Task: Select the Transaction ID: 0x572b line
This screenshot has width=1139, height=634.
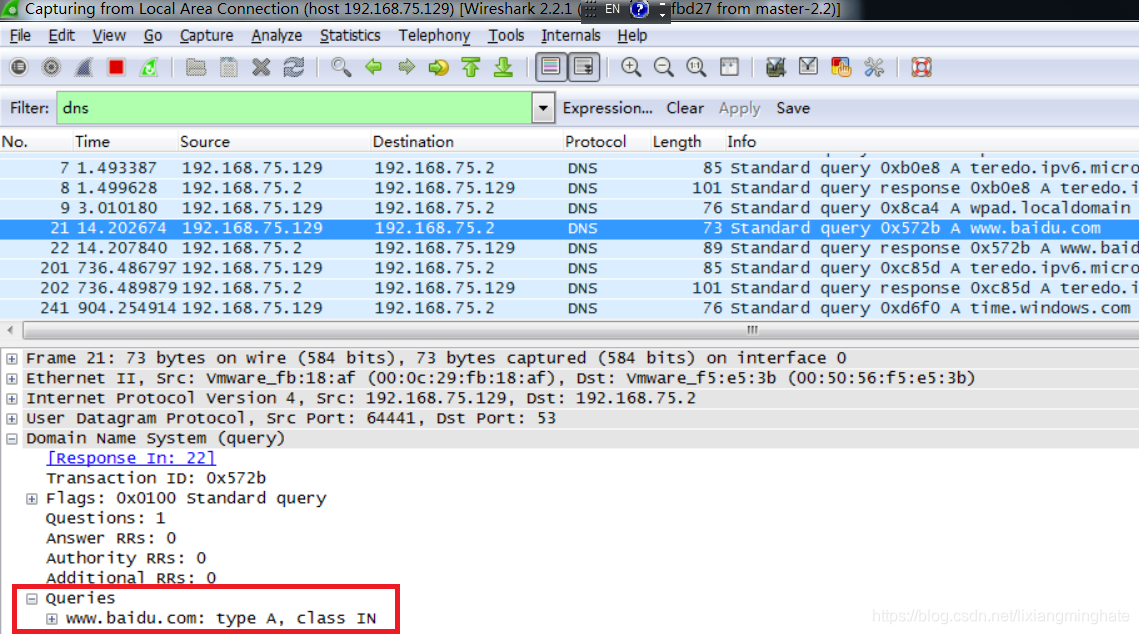Action: click(x=156, y=479)
